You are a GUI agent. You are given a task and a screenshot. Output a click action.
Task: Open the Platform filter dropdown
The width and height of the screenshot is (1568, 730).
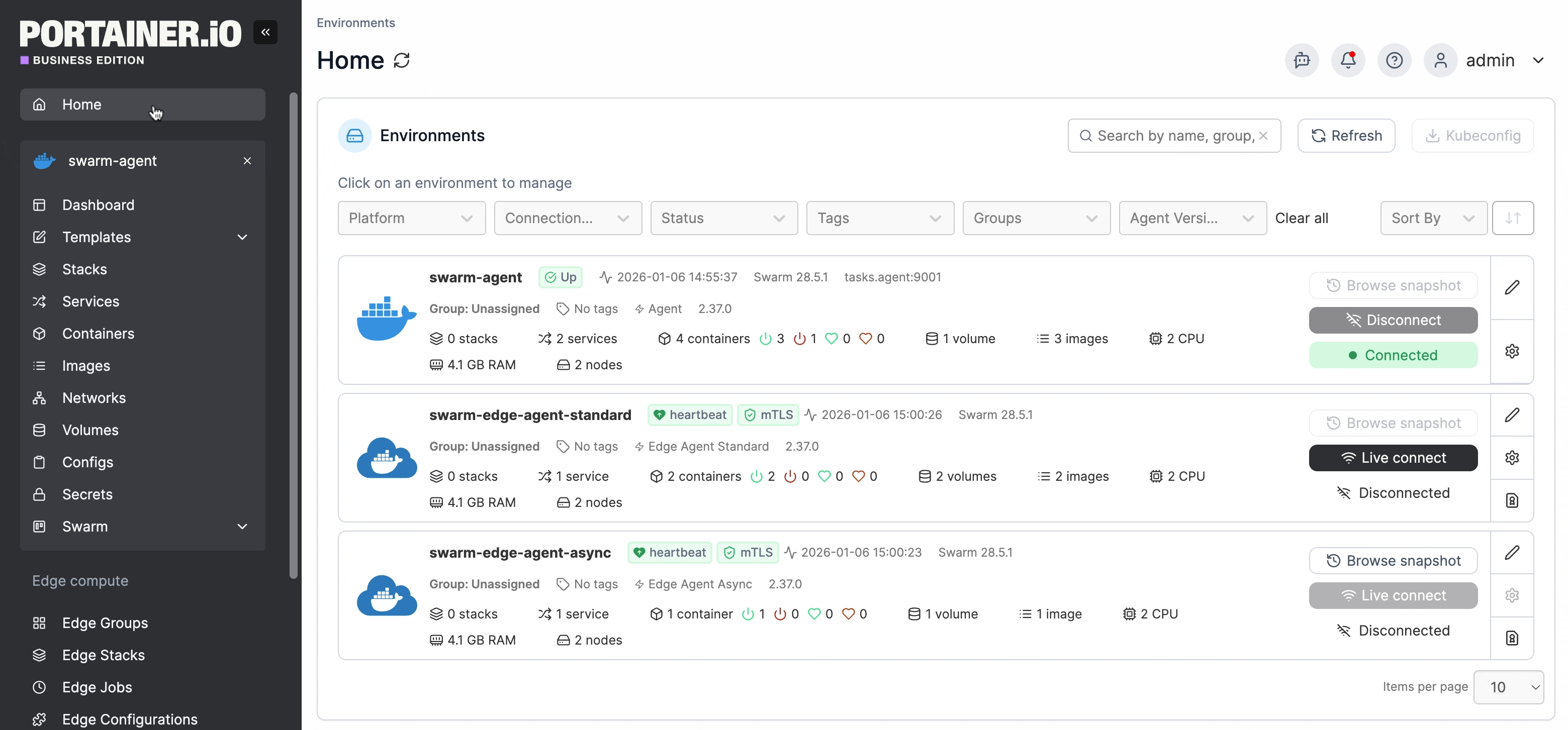pos(411,219)
